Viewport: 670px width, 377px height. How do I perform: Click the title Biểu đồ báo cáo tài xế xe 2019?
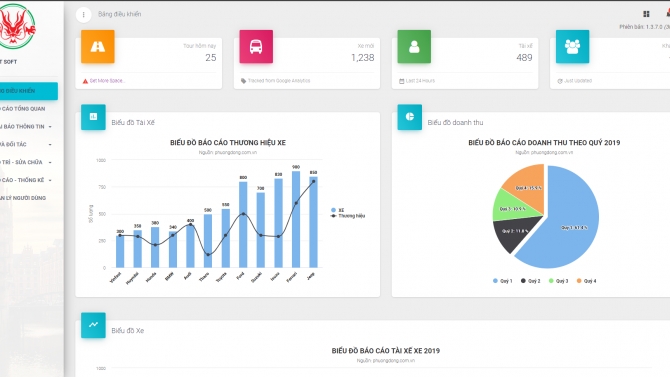coord(386,351)
